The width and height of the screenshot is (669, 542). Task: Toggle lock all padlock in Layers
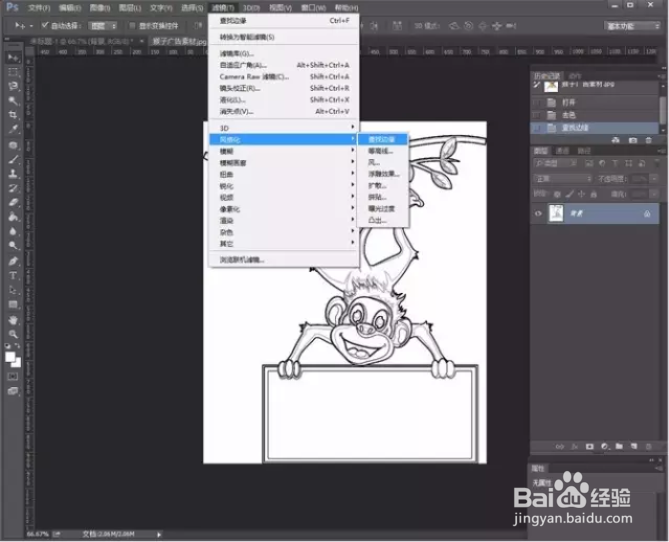[593, 194]
